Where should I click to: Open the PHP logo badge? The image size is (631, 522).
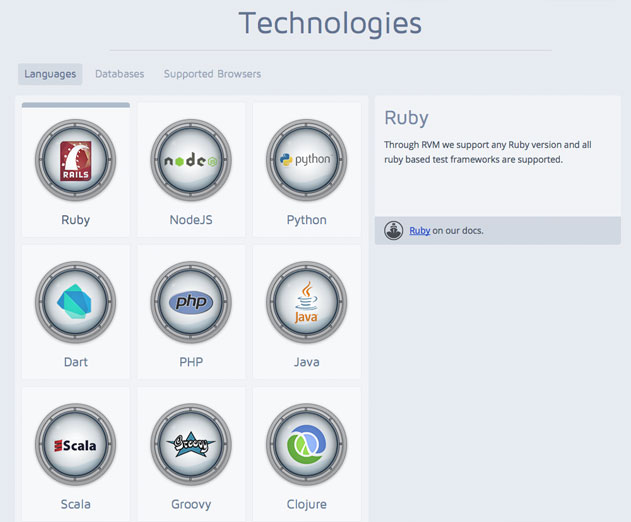tap(191, 302)
